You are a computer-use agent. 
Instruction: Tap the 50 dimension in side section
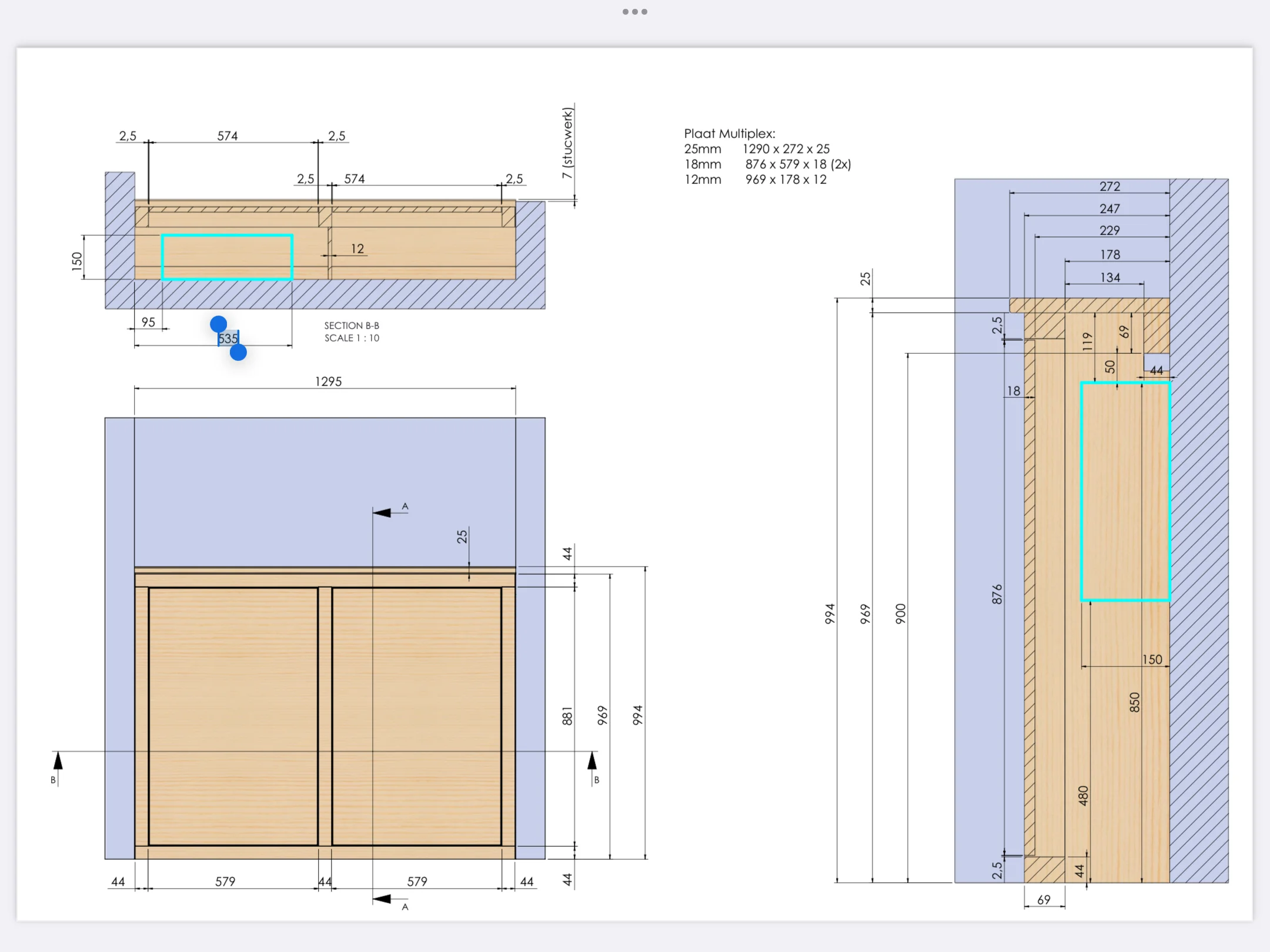tap(1109, 367)
